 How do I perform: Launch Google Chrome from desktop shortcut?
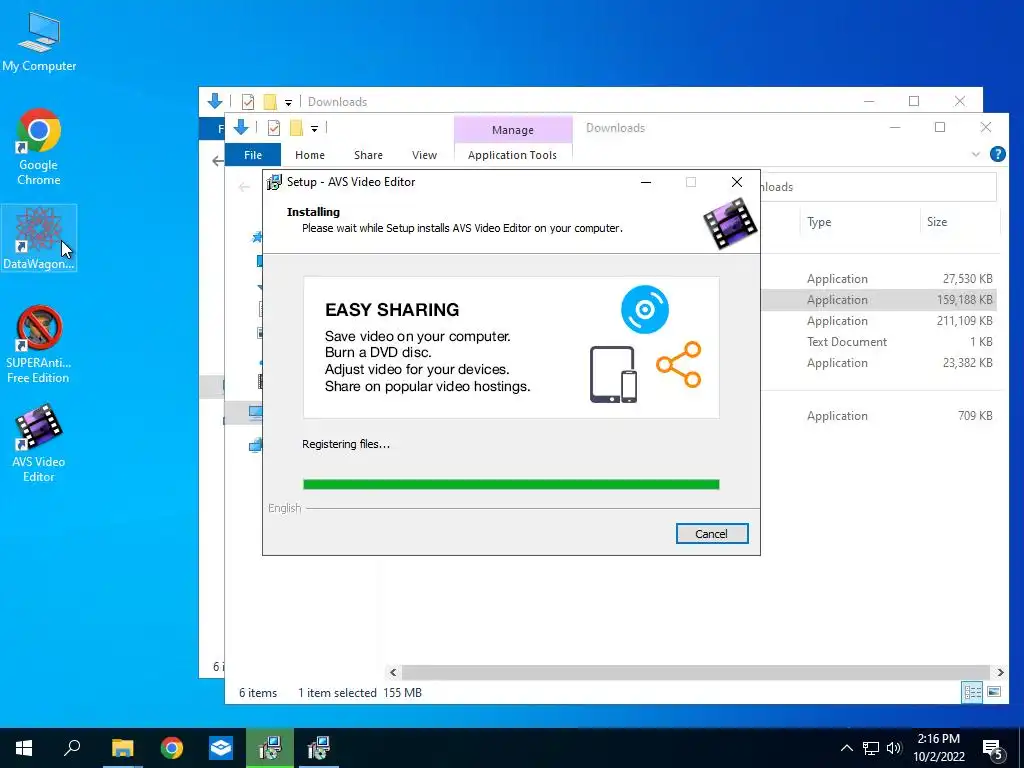[x=39, y=147]
